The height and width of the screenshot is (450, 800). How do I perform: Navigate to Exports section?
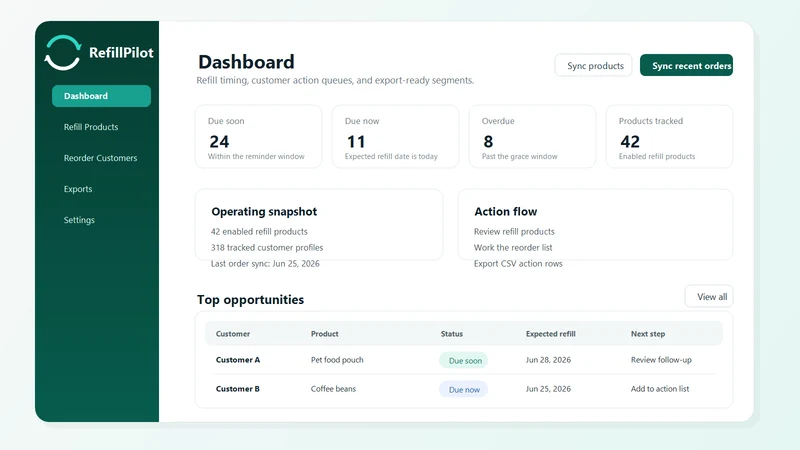point(78,189)
